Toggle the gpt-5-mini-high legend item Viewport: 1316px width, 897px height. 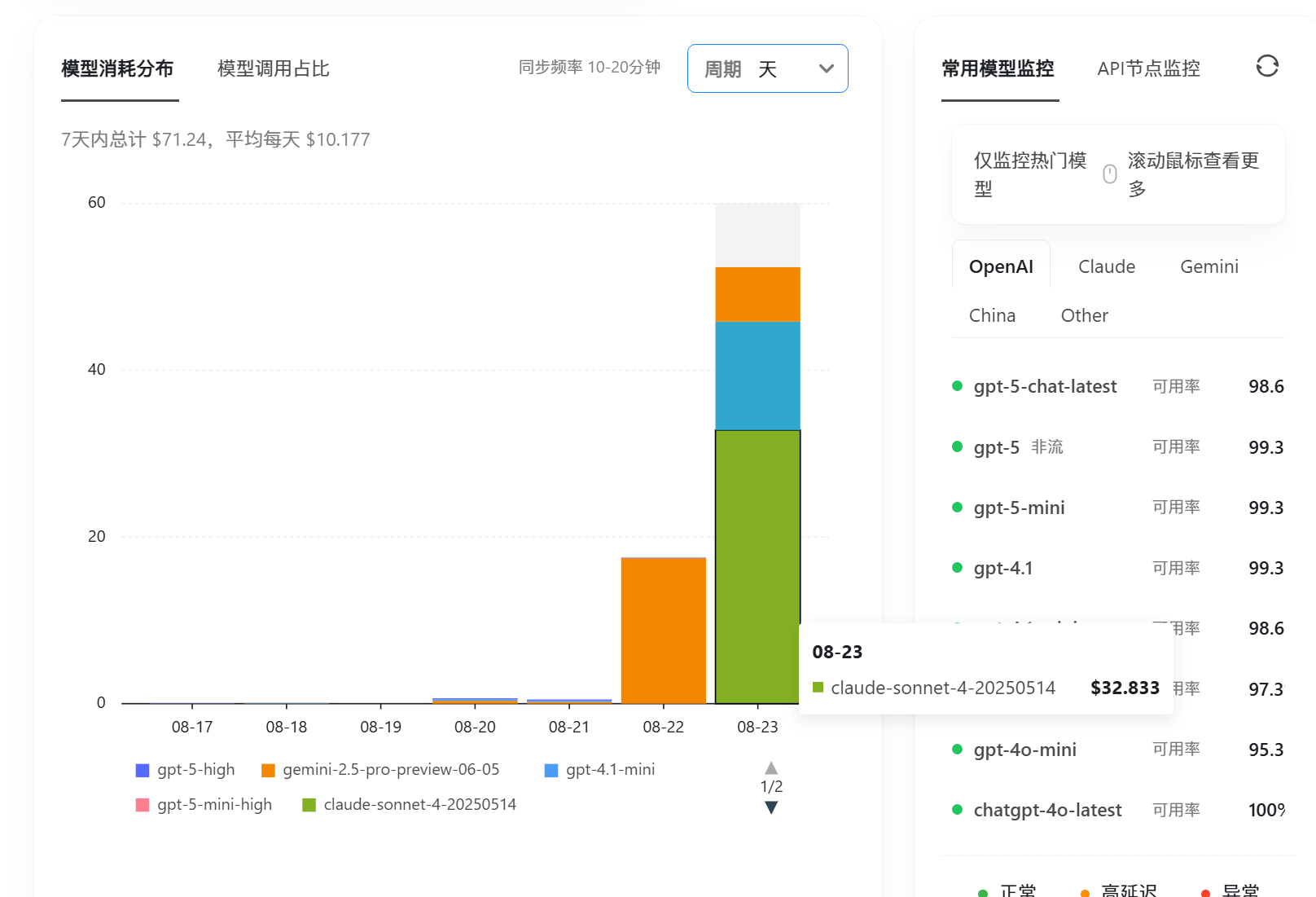(204, 805)
